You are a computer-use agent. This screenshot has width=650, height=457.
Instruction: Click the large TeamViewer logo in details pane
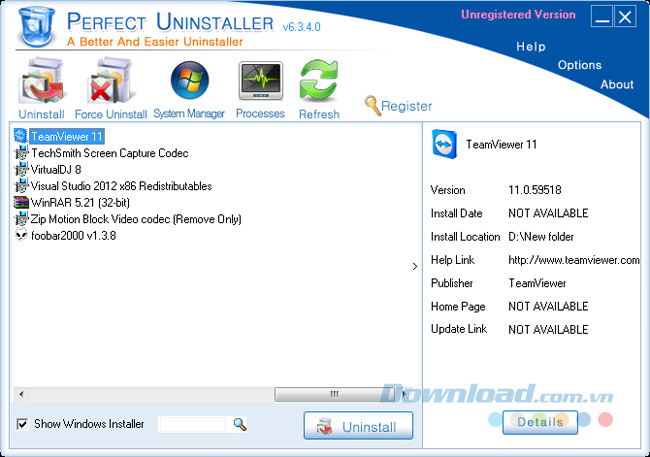[x=444, y=144]
